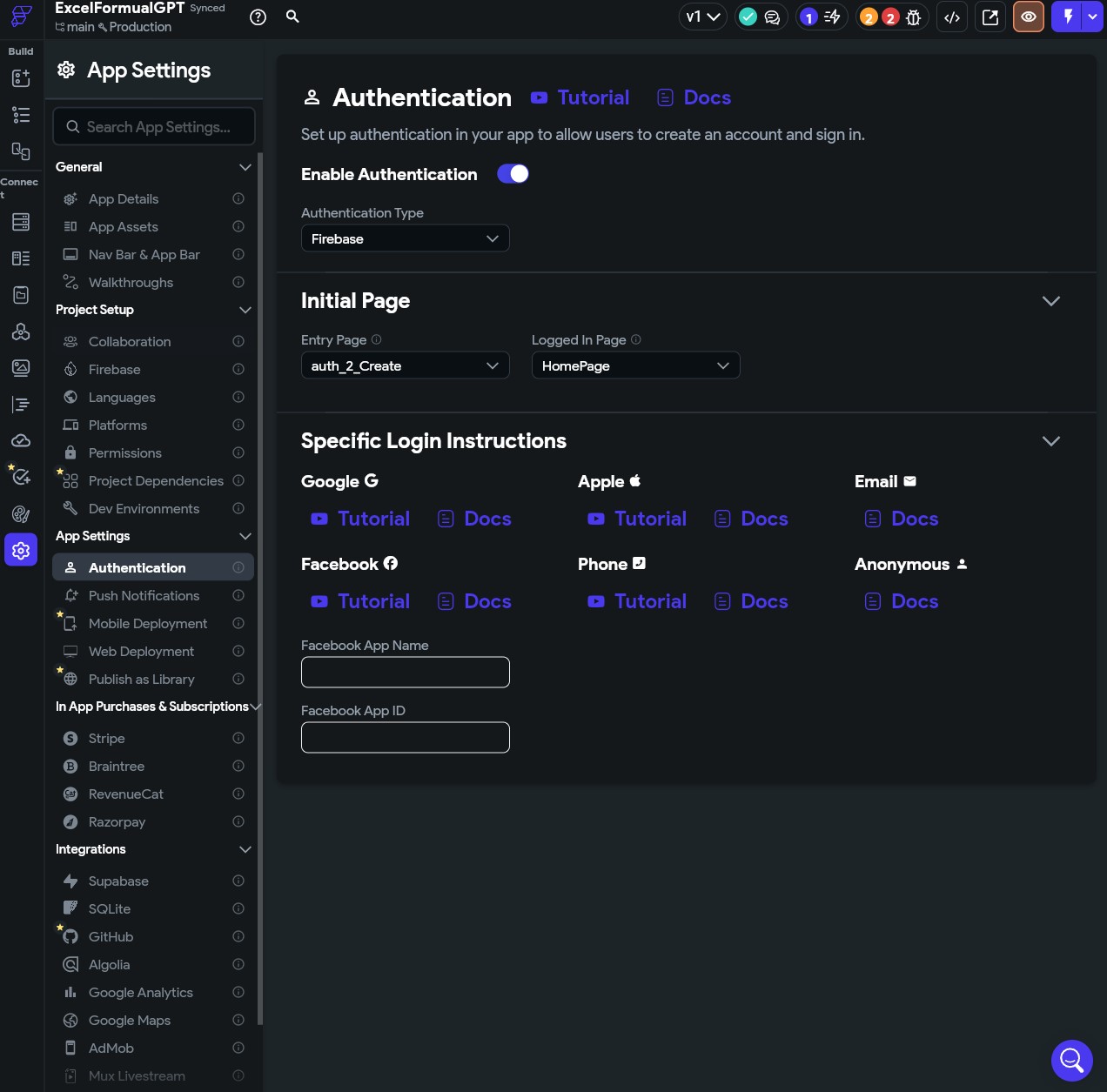Open the Tests icon with star
1107x1092 pixels.
21,476
